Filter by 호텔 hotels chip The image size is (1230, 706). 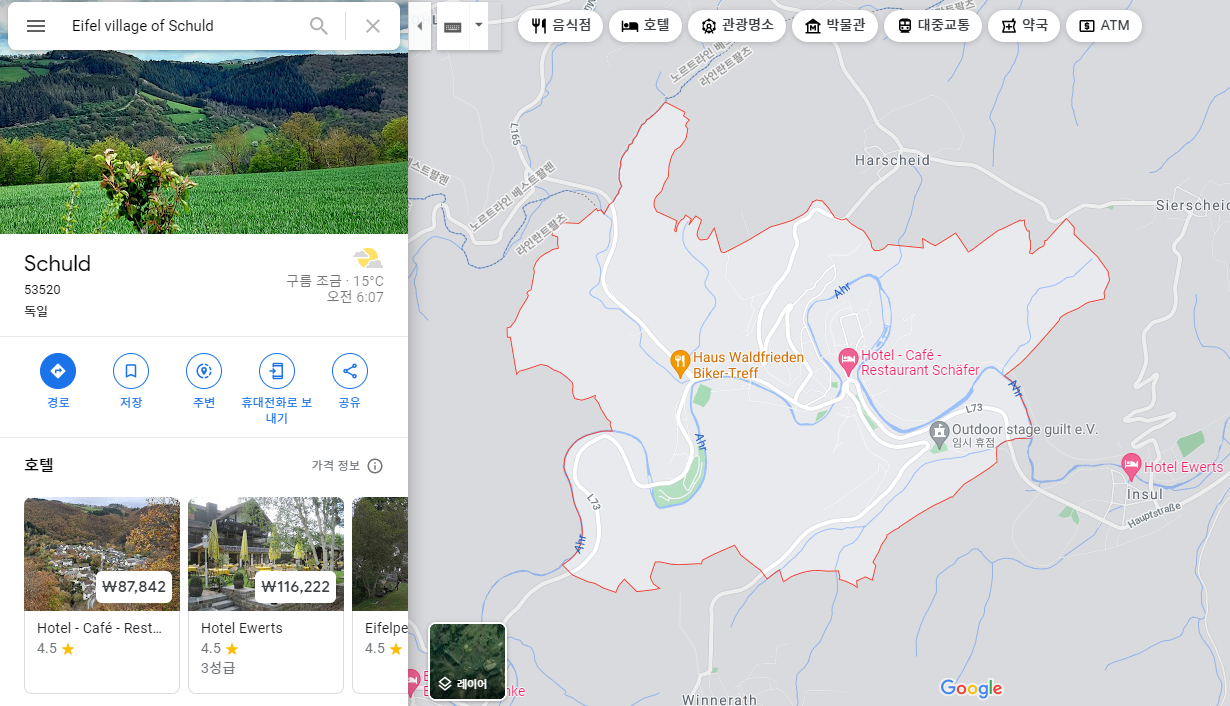click(x=645, y=26)
